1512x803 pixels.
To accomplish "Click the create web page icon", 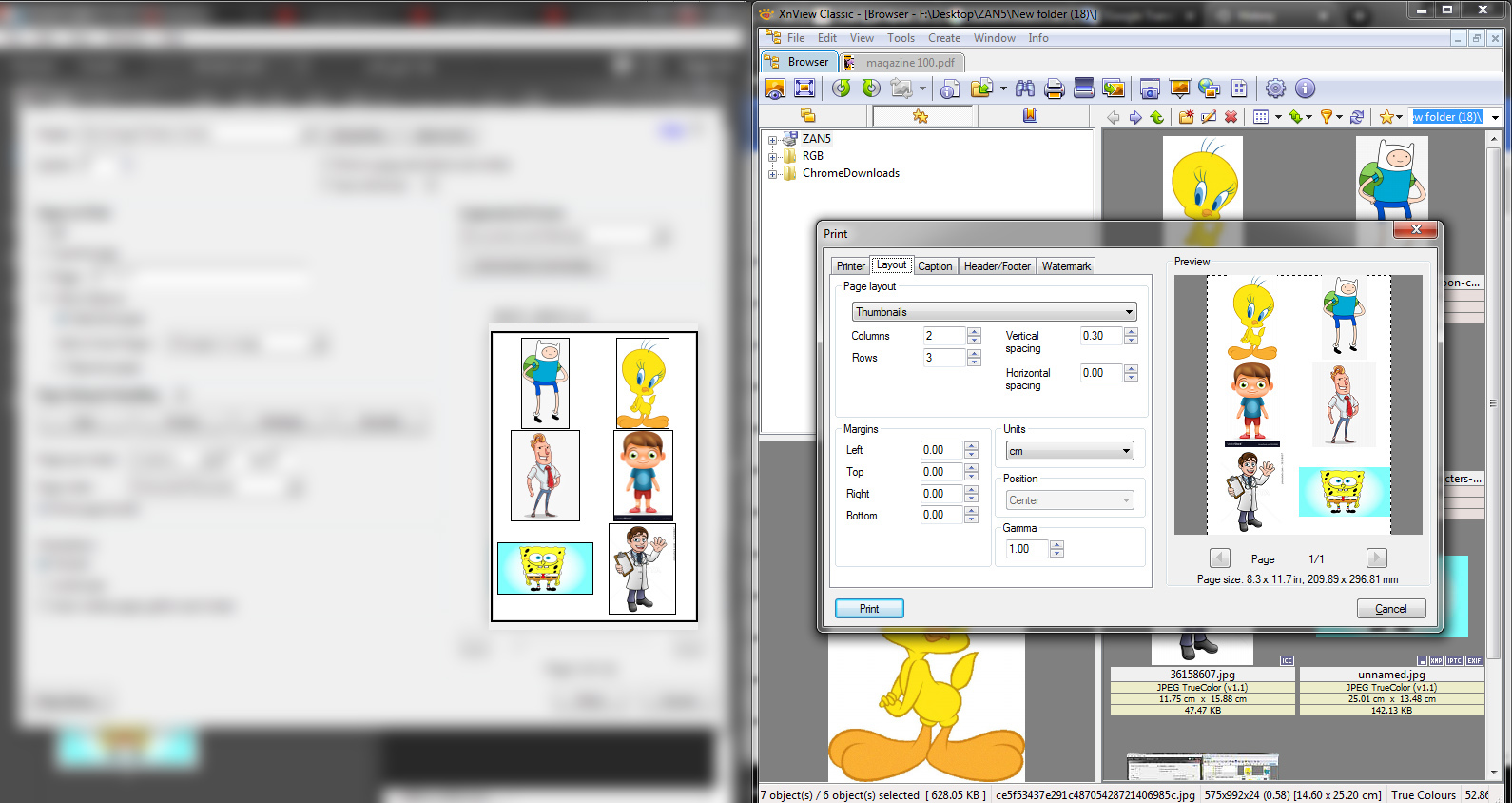I will pos(1210,88).
